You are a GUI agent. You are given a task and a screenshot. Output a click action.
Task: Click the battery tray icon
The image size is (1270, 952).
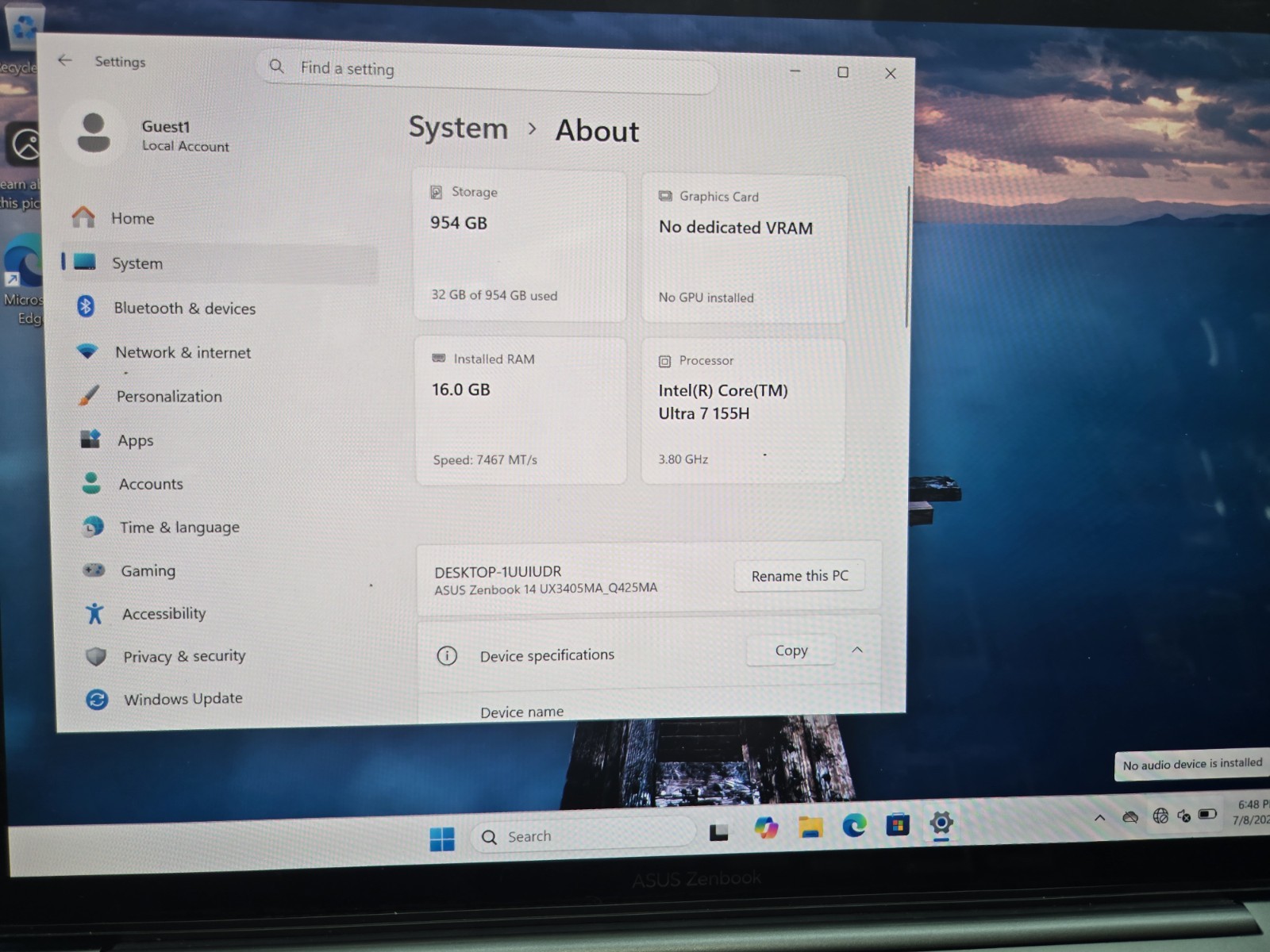pos(1207,814)
